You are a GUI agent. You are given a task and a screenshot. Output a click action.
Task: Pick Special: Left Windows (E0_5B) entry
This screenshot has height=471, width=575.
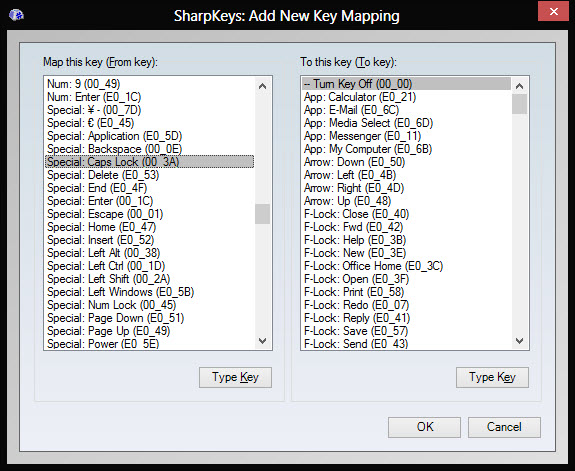pos(149,292)
